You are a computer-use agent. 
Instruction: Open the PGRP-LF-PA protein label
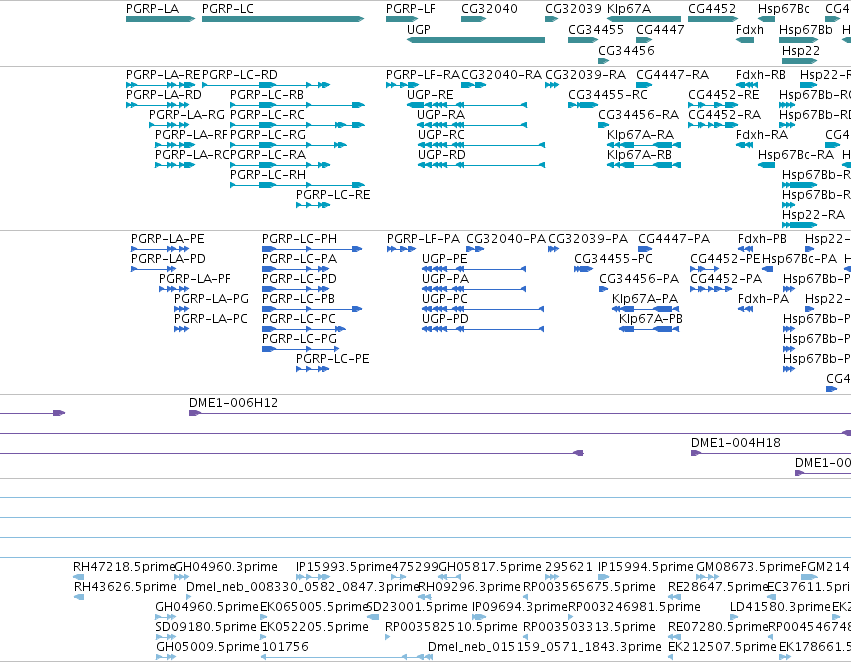423,239
